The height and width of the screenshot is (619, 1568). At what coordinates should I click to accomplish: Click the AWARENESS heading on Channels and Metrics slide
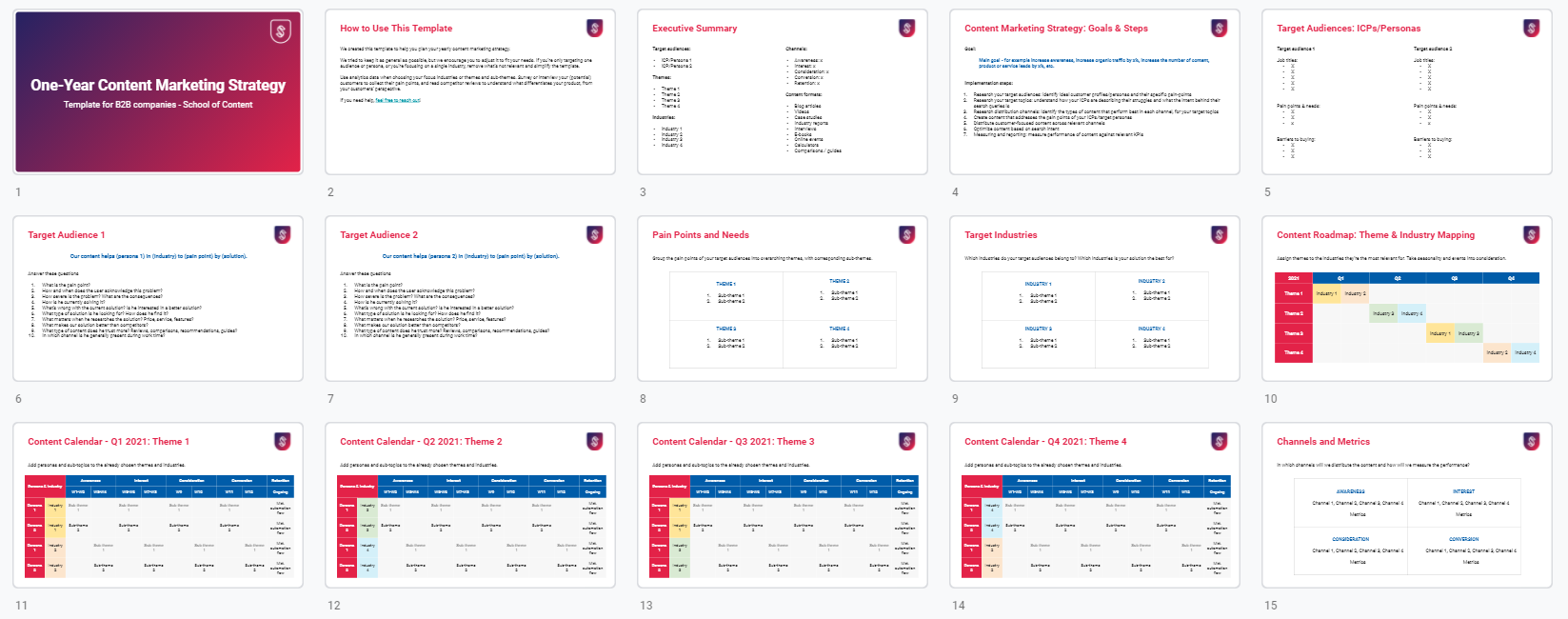[x=1350, y=491]
